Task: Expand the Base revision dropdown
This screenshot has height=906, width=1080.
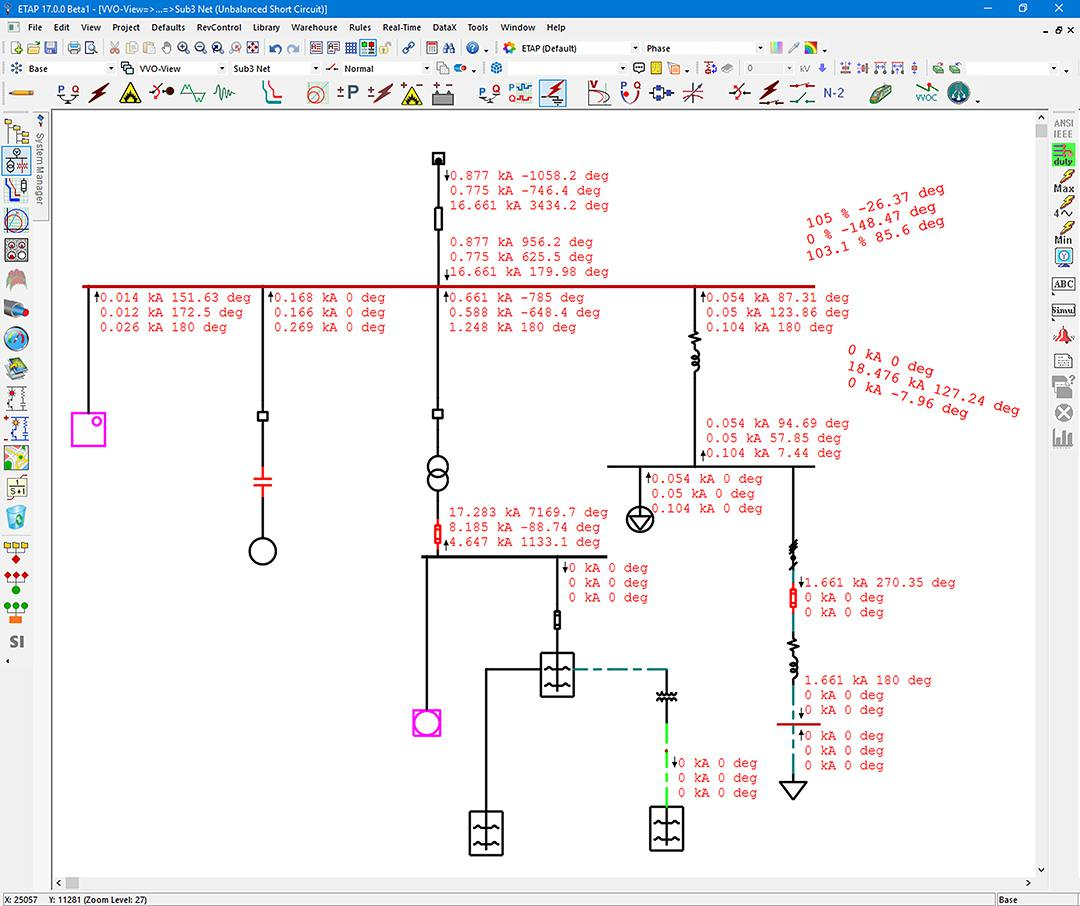Action: (x=109, y=69)
